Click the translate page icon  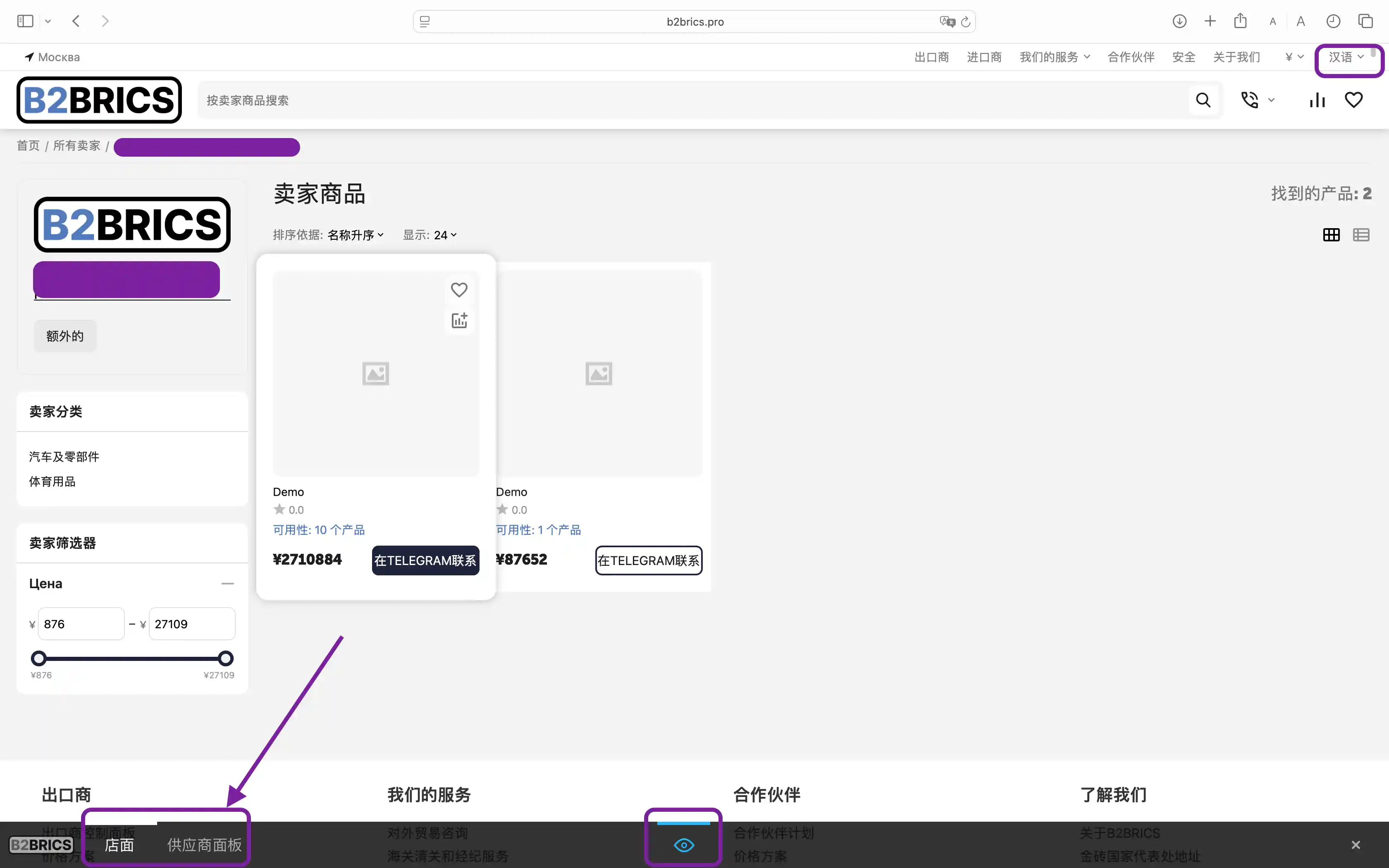coord(947,21)
